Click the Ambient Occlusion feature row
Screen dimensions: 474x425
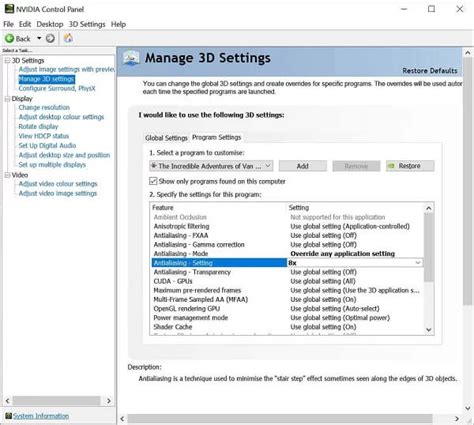click(287, 217)
